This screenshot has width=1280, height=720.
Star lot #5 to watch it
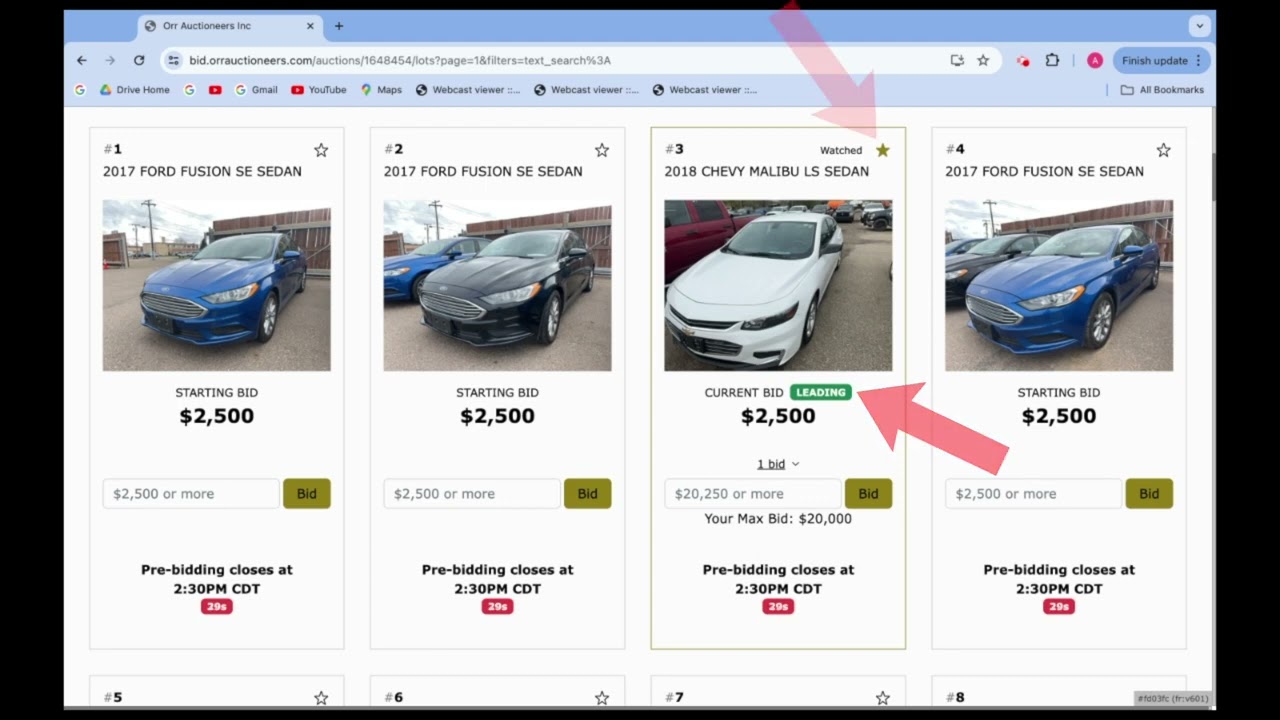click(x=321, y=698)
